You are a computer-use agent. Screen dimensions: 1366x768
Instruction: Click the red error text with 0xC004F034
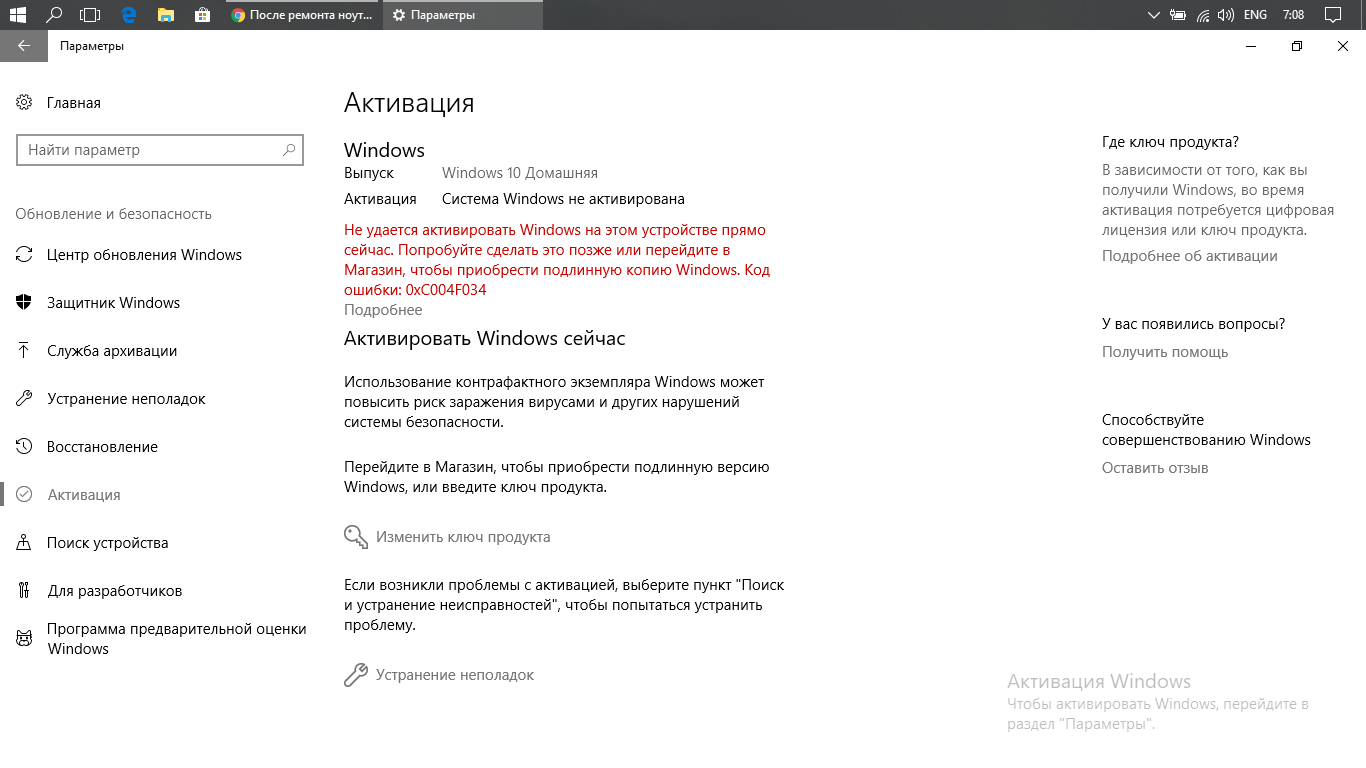tap(557, 260)
